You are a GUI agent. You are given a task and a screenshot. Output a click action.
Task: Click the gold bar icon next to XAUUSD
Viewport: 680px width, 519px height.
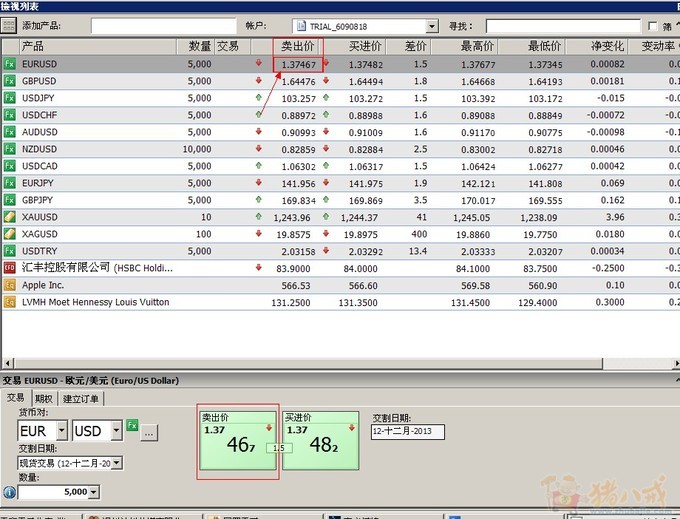click(x=10, y=217)
